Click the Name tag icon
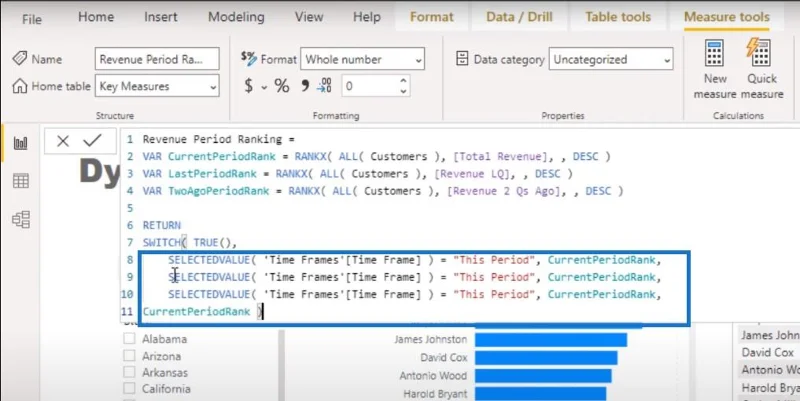 pos(19,59)
